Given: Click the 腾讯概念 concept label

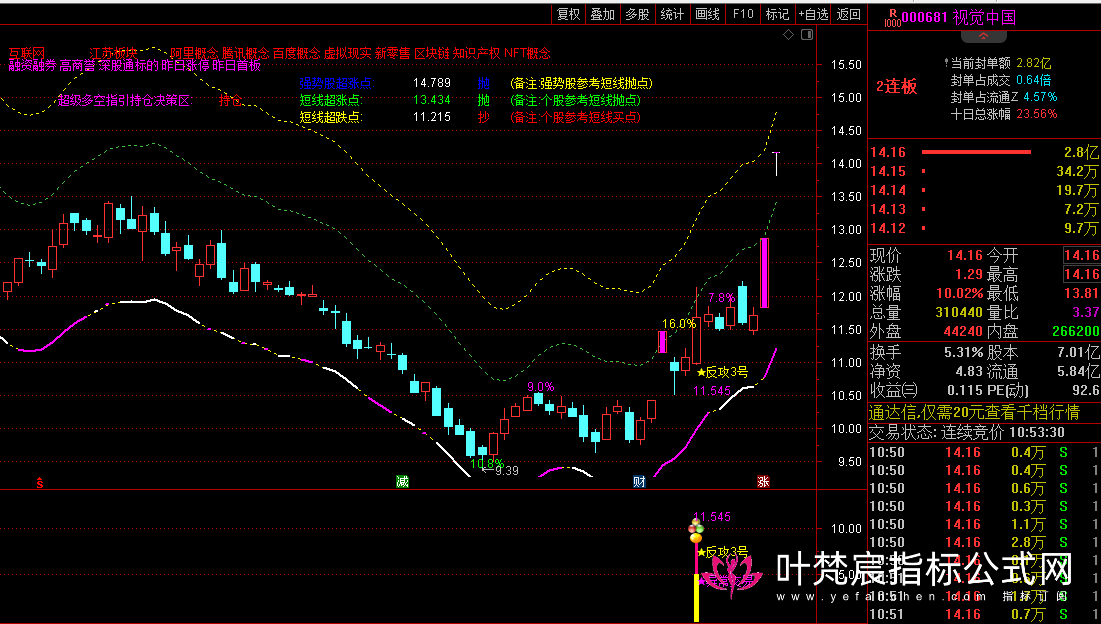Looking at the screenshot, I should pos(245,53).
